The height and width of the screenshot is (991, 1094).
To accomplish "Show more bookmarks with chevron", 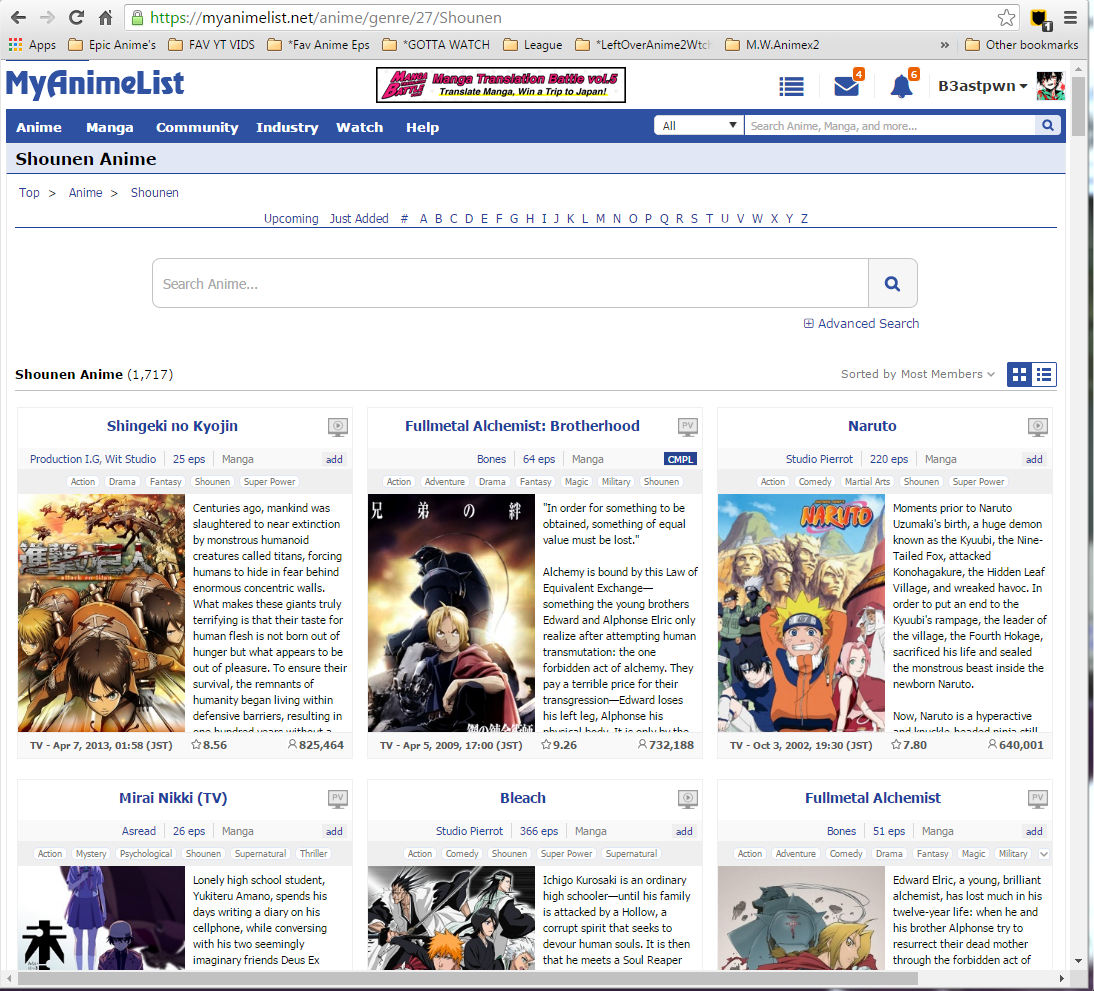I will coord(945,45).
